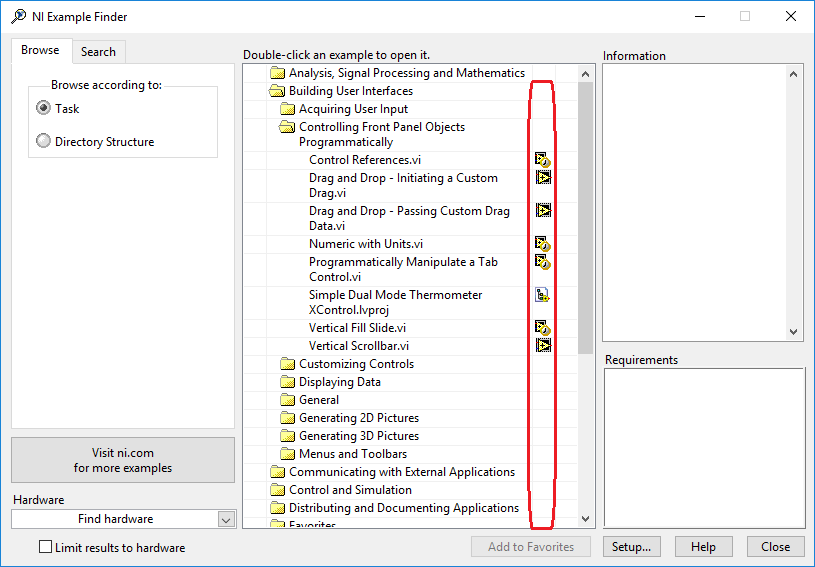Click the open folder icon of Building User Interfaces
The width and height of the screenshot is (815, 567).
[277, 91]
